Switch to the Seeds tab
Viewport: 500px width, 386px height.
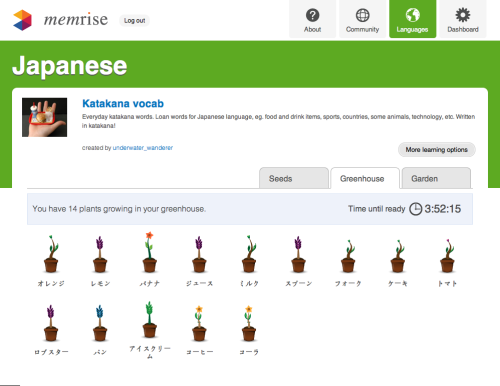click(x=294, y=178)
